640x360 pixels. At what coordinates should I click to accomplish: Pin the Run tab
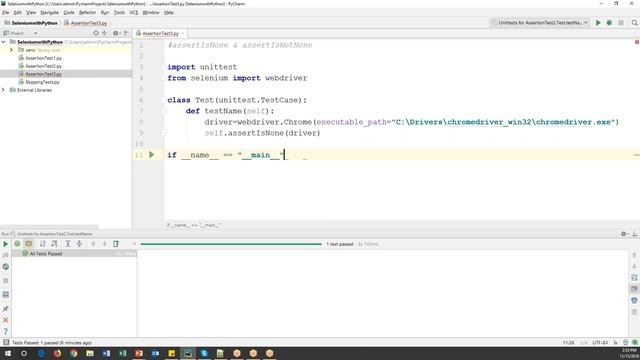tap(5, 309)
